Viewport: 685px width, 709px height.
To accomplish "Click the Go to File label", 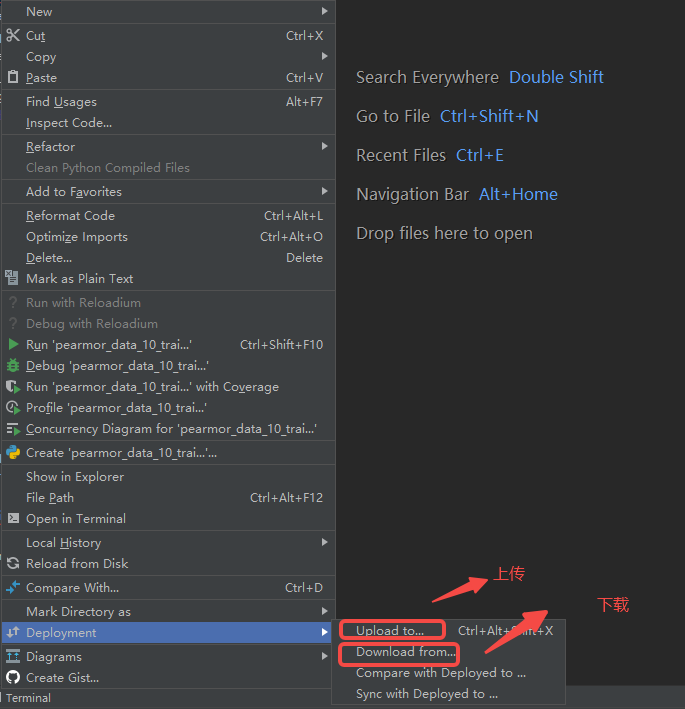I will pyautogui.click(x=393, y=116).
